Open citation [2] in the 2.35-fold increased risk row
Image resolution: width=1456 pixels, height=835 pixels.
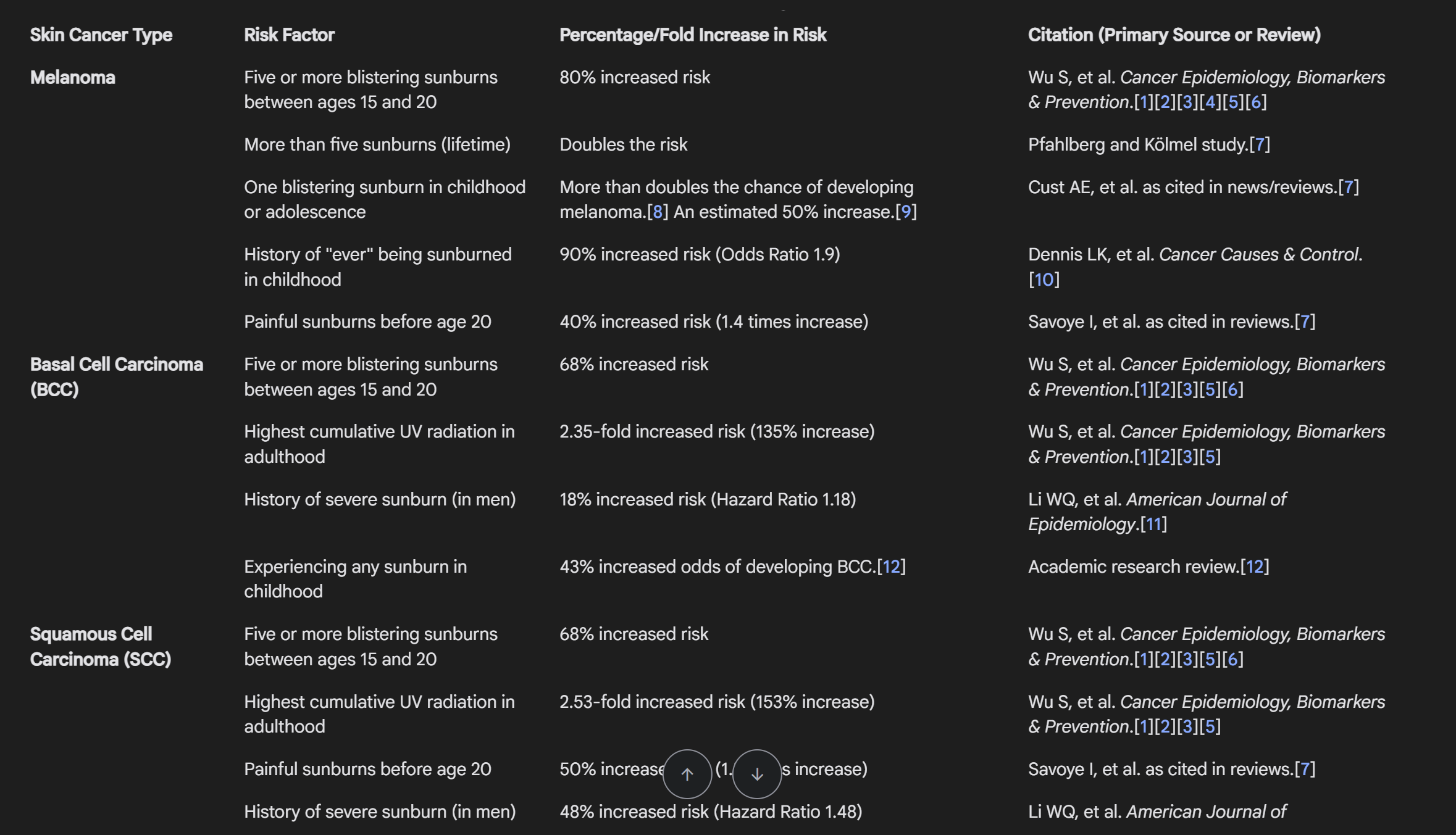coord(1166,457)
